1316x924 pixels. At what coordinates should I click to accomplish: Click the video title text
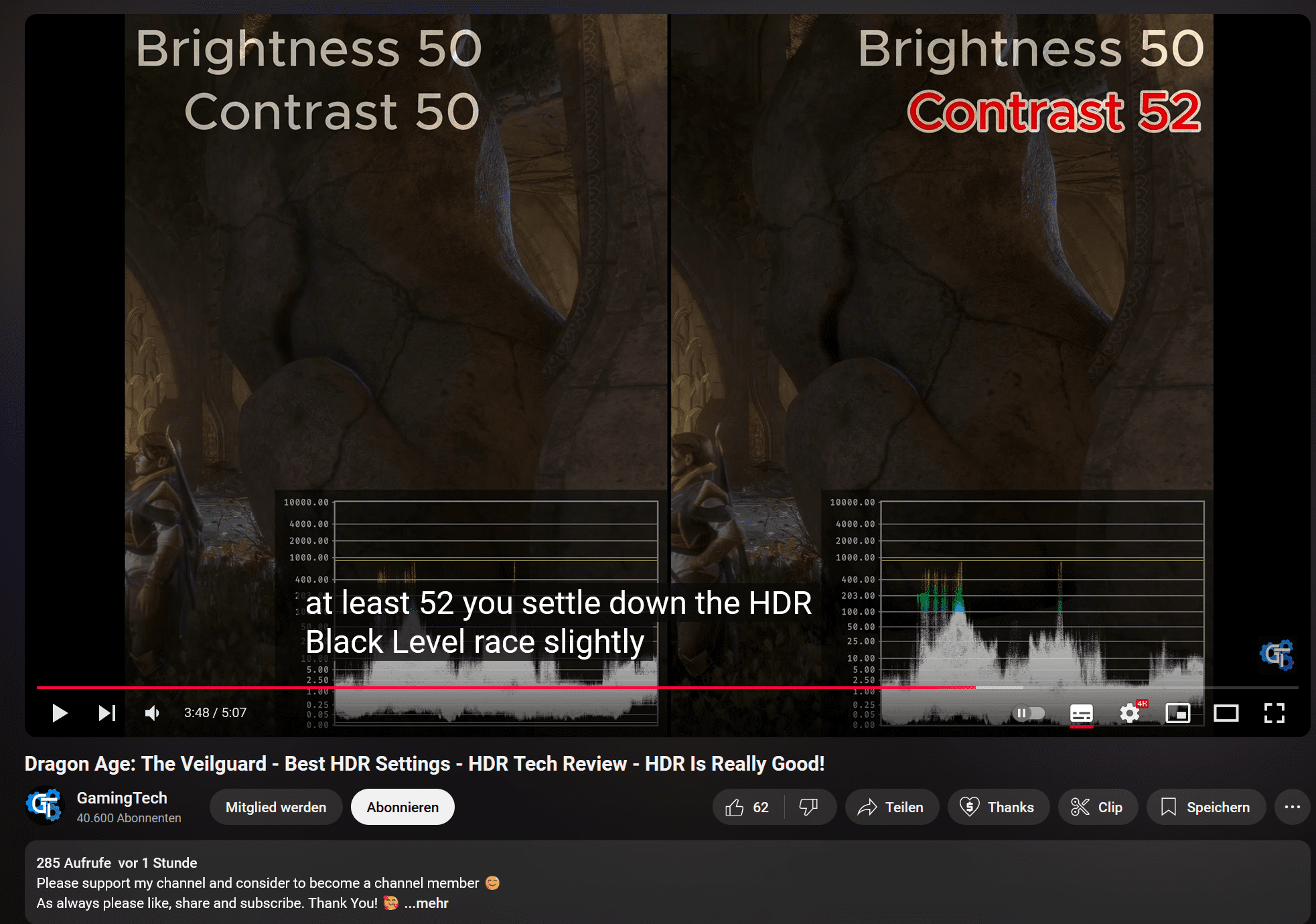(425, 764)
